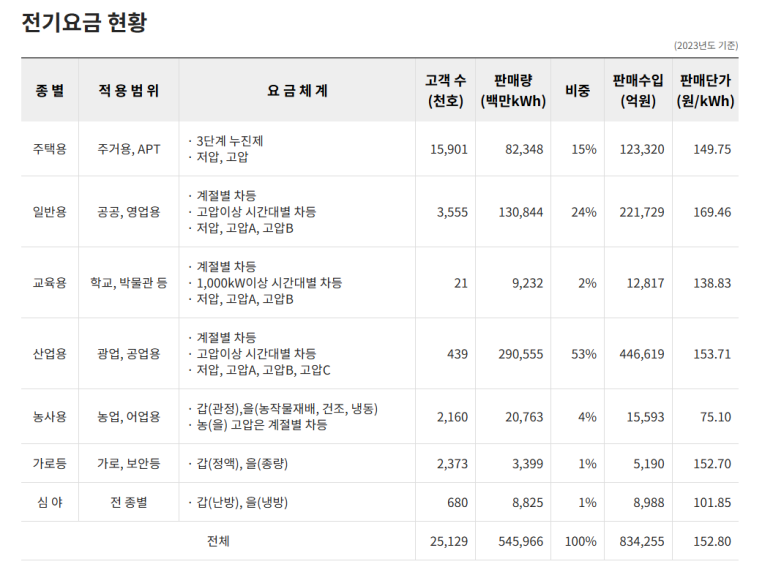Click unit price 75.10
The image size is (773, 567).
(x=715, y=417)
